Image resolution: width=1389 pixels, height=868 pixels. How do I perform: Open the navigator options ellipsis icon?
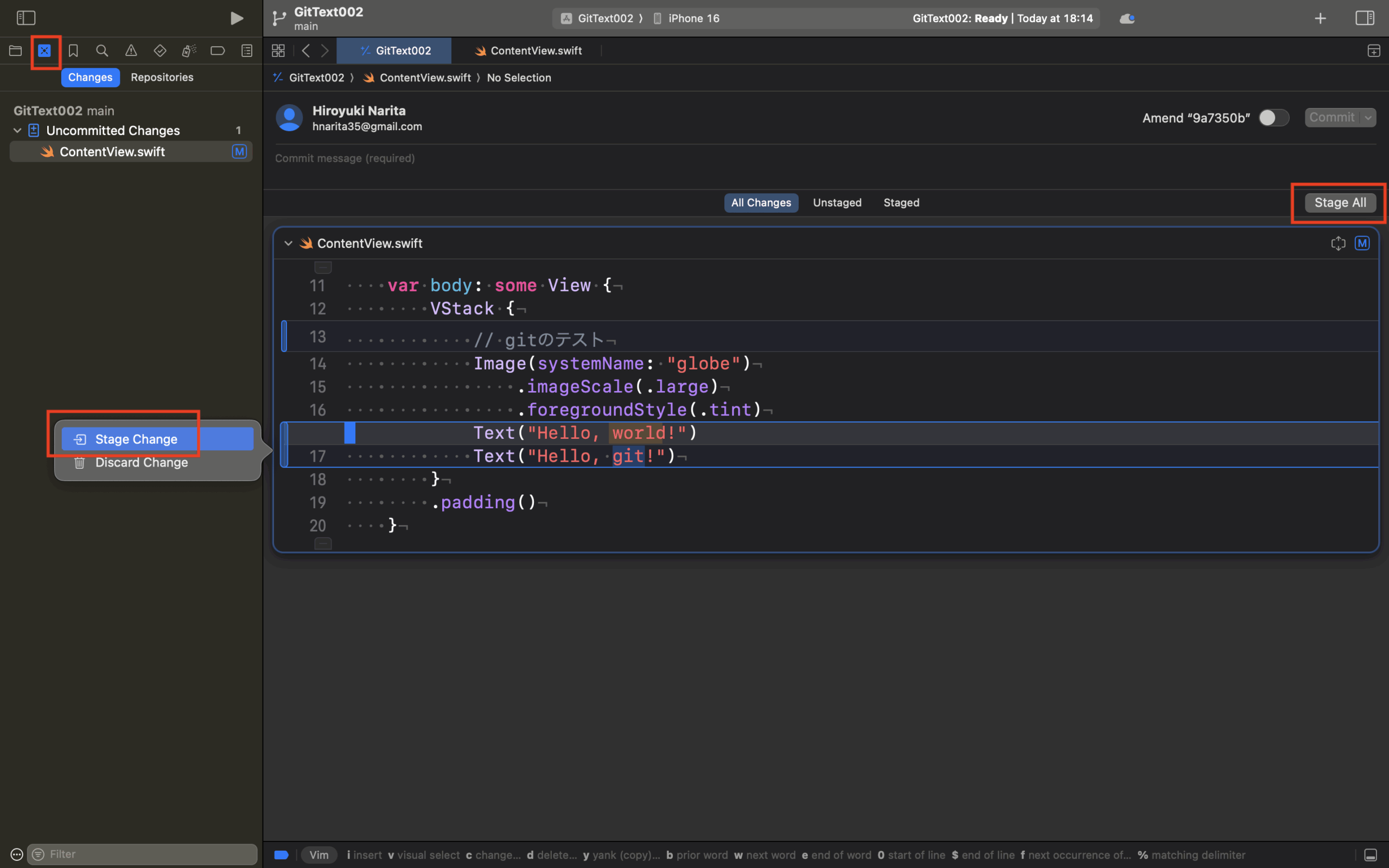tap(17, 854)
